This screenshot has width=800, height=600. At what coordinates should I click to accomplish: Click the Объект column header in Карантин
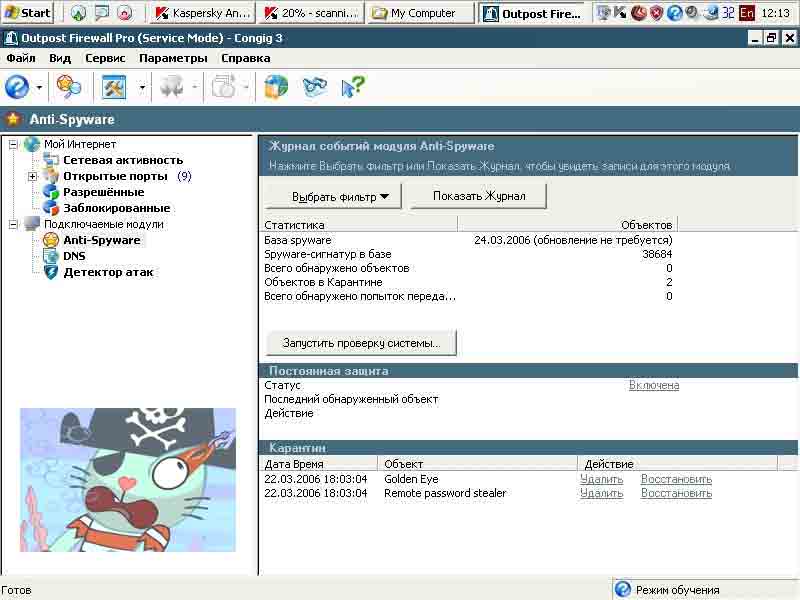pyautogui.click(x=478, y=464)
